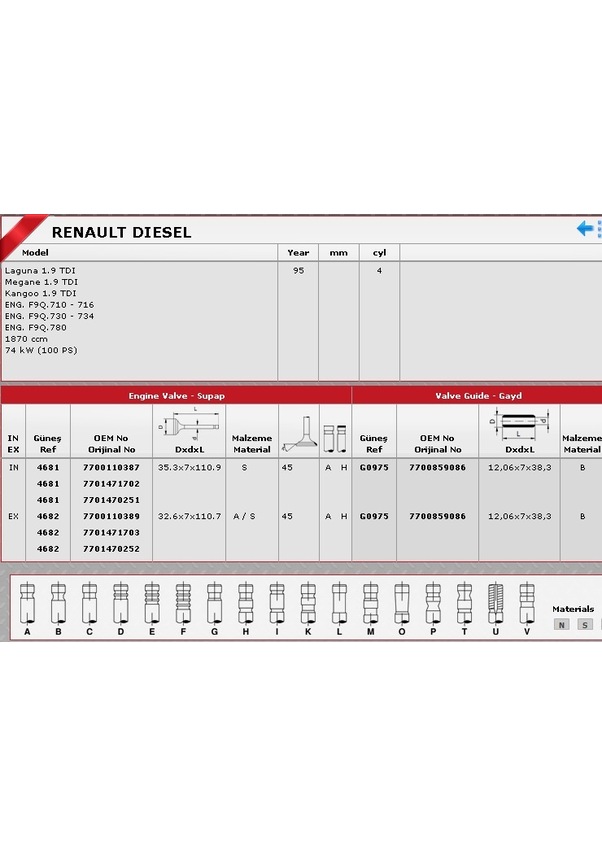Select valve guide type C icon

click(x=89, y=603)
